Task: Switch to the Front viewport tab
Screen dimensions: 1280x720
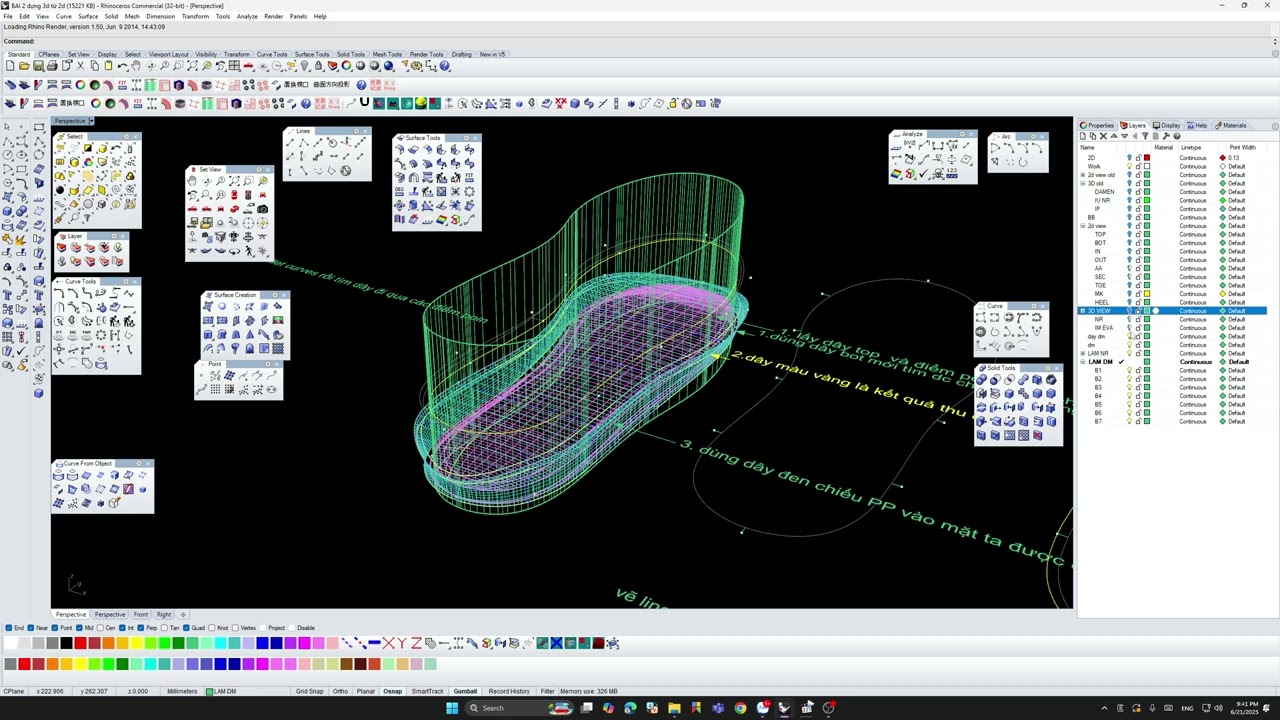Action: pos(141,614)
